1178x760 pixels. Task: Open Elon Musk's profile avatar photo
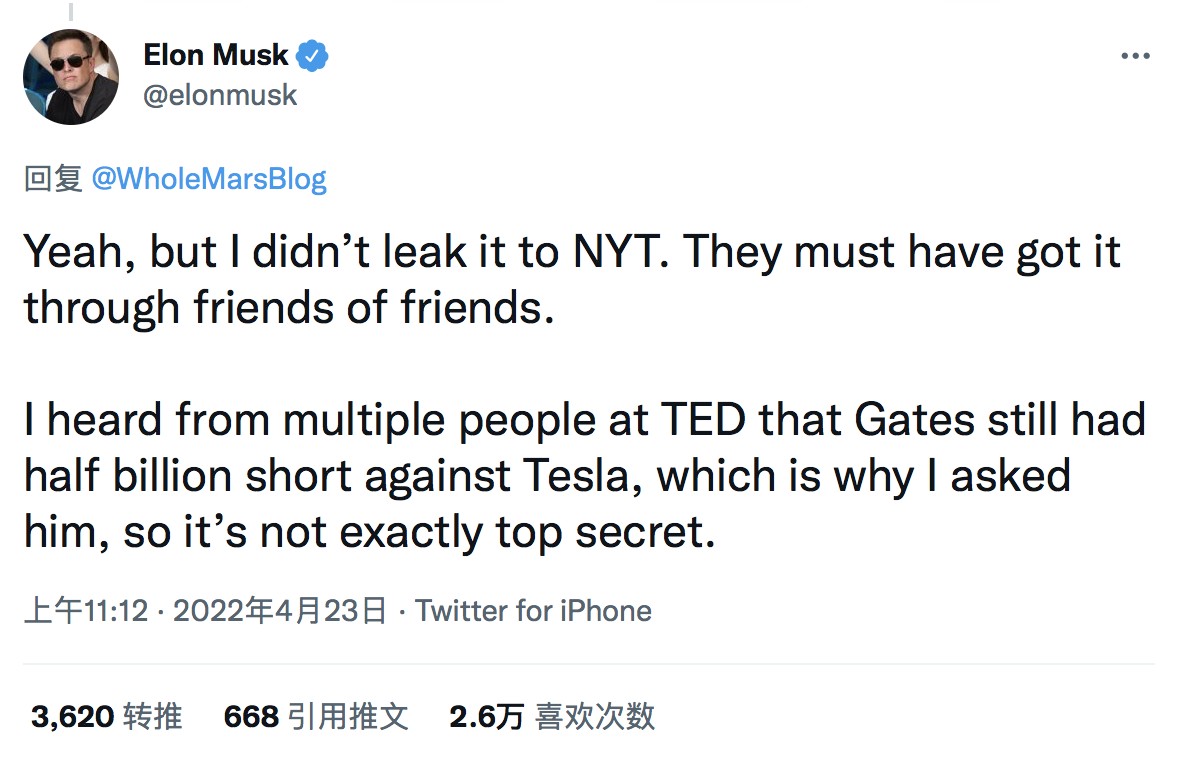coord(71,77)
